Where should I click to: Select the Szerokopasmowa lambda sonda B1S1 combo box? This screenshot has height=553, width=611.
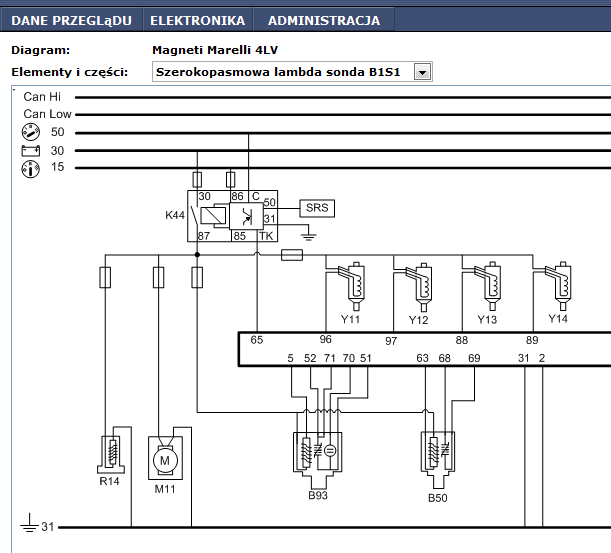coord(292,72)
